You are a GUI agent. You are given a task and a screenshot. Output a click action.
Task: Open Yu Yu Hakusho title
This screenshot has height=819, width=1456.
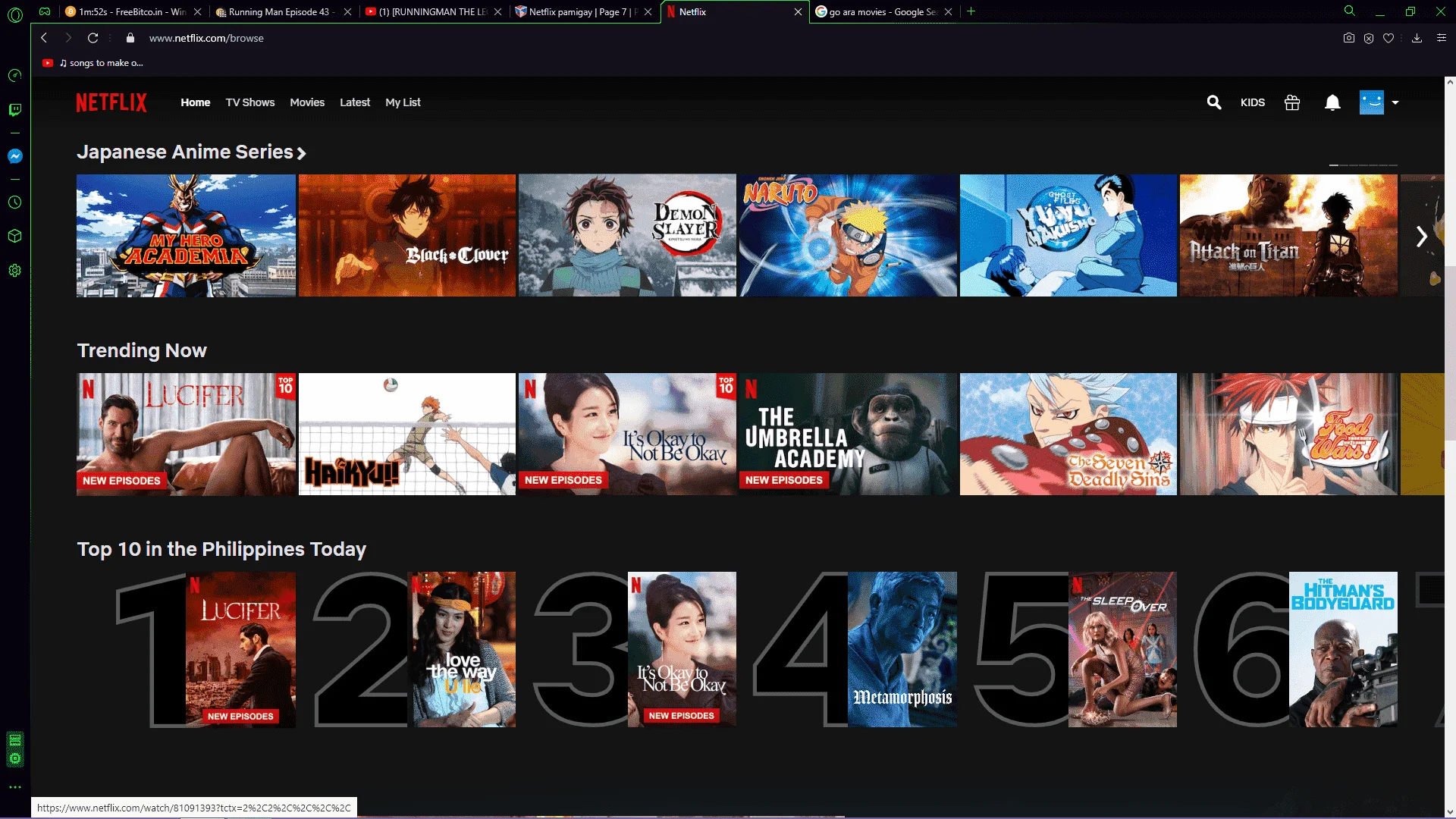coord(1068,236)
